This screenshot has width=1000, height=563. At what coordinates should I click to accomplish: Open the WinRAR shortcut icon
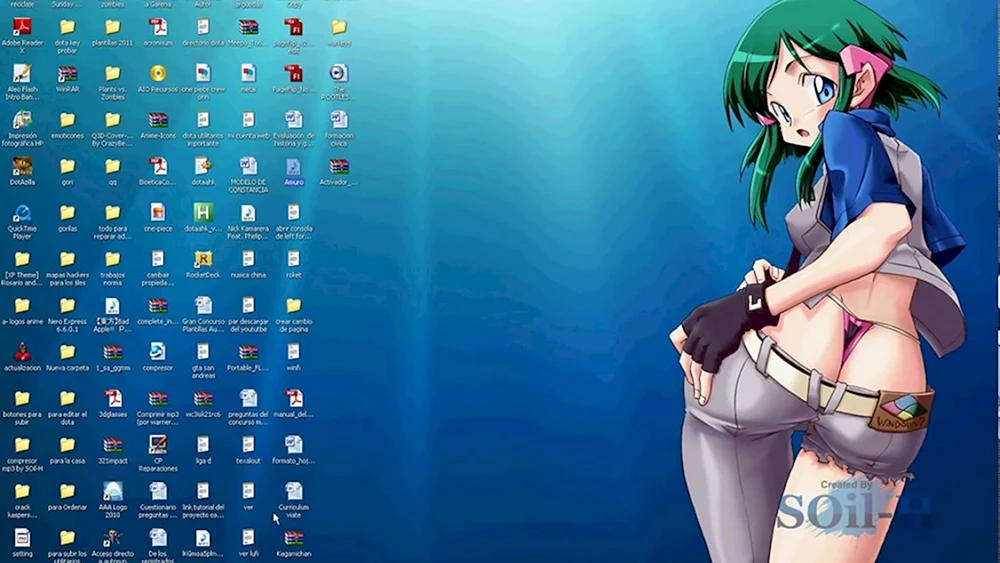coord(68,74)
